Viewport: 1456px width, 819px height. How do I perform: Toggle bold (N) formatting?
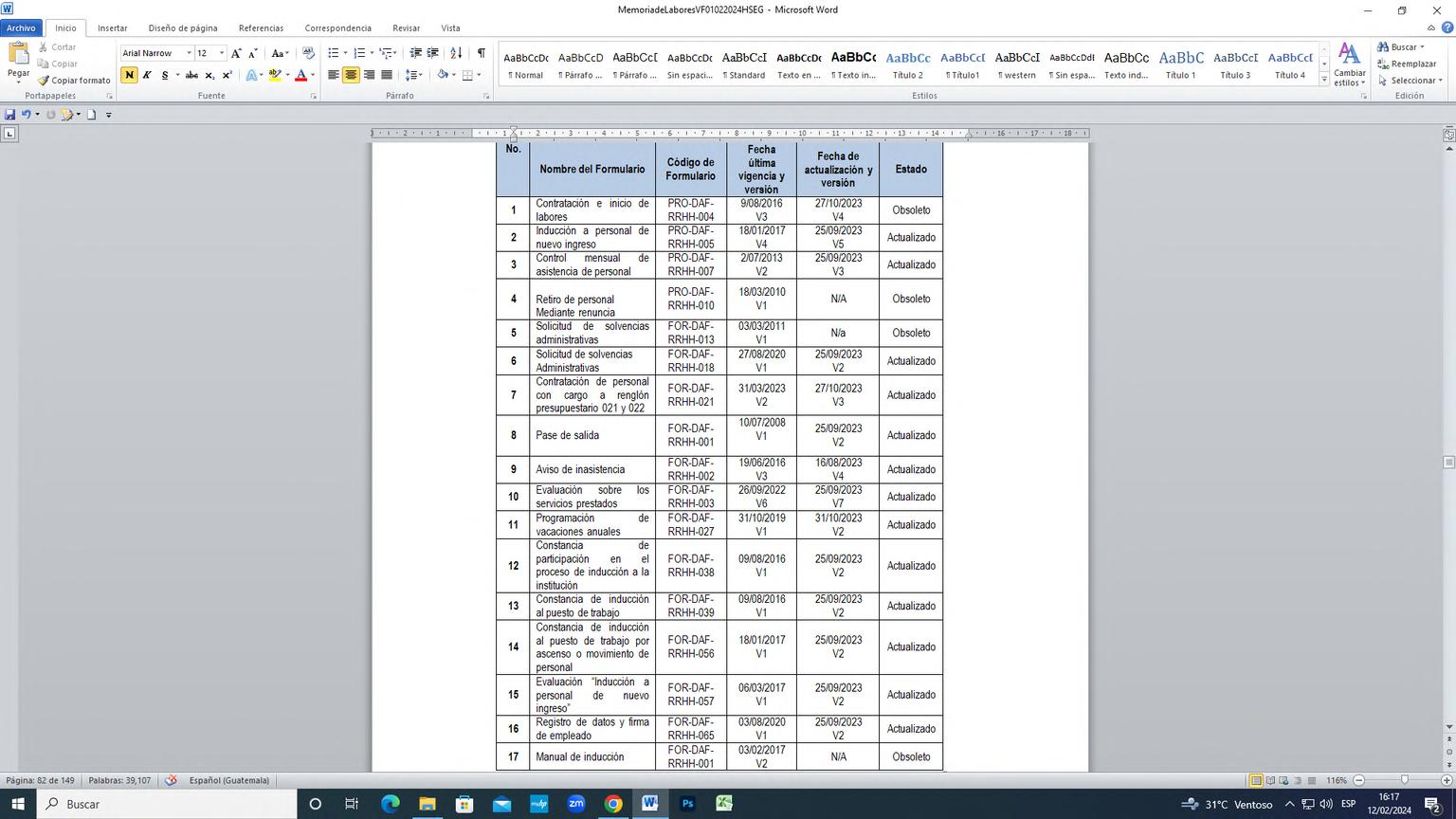tap(129, 75)
